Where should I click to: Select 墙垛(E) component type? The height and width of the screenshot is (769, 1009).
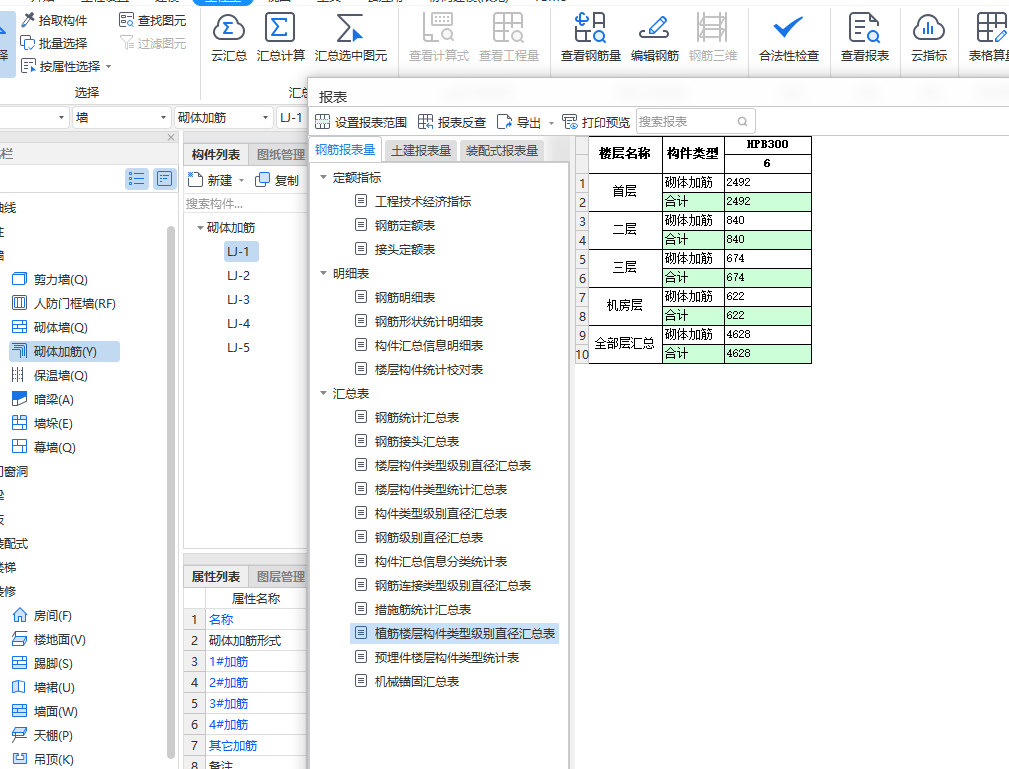click(42, 423)
